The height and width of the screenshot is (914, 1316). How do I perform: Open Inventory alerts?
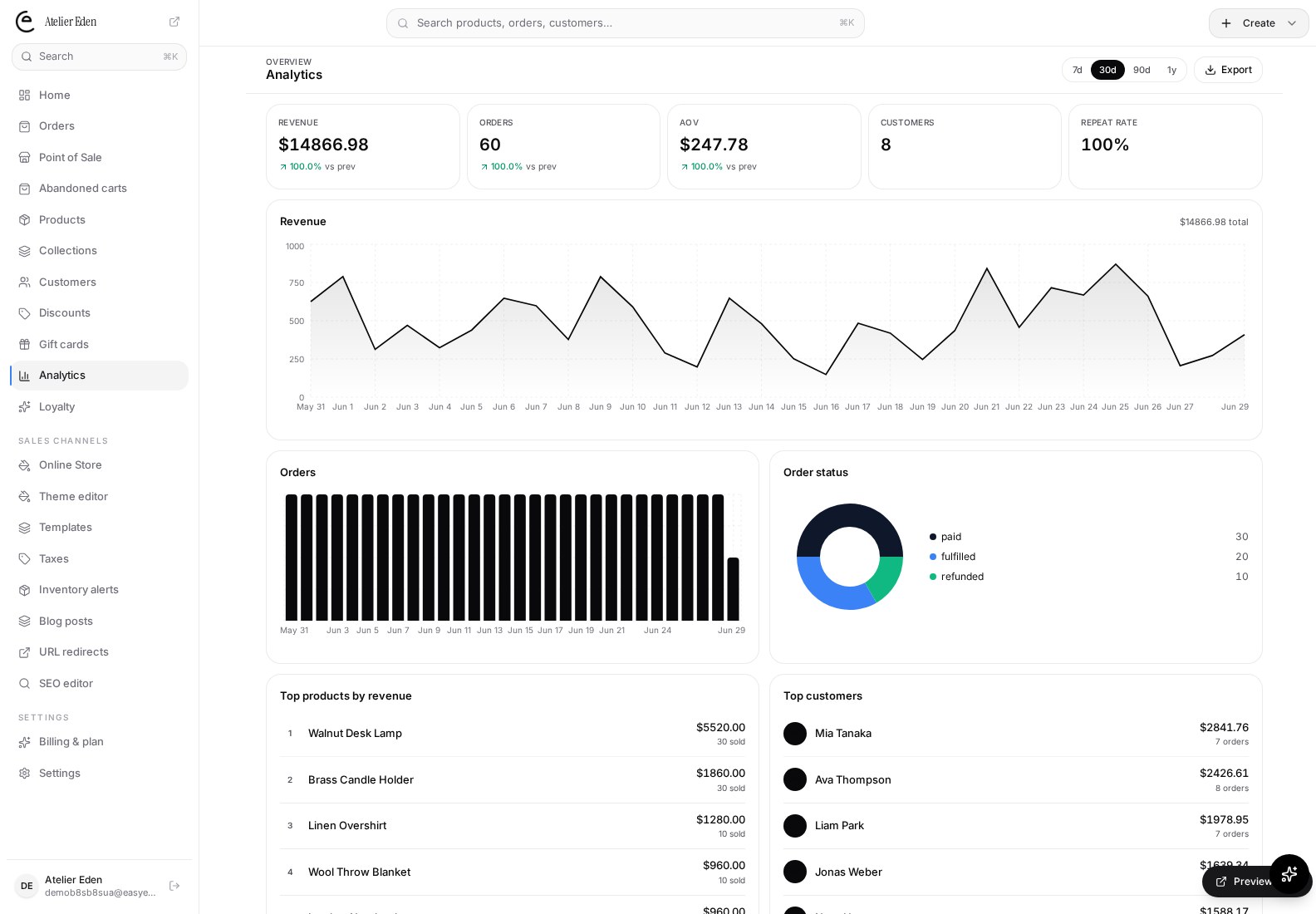coord(99,590)
